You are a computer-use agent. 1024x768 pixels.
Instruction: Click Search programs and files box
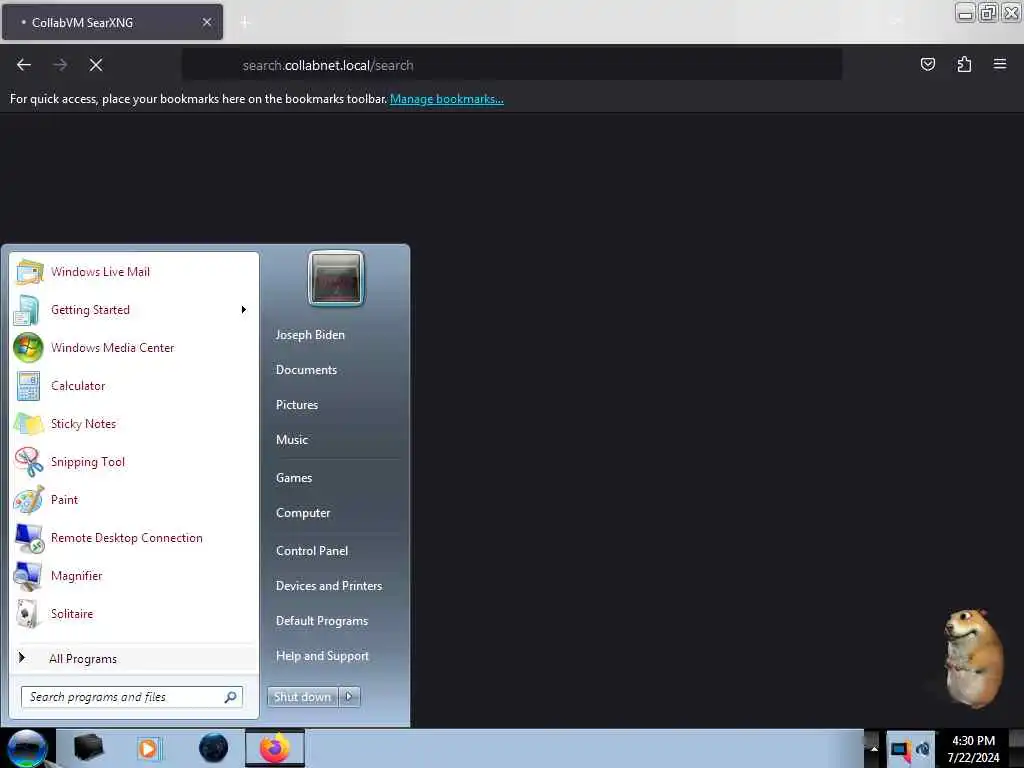(132, 697)
